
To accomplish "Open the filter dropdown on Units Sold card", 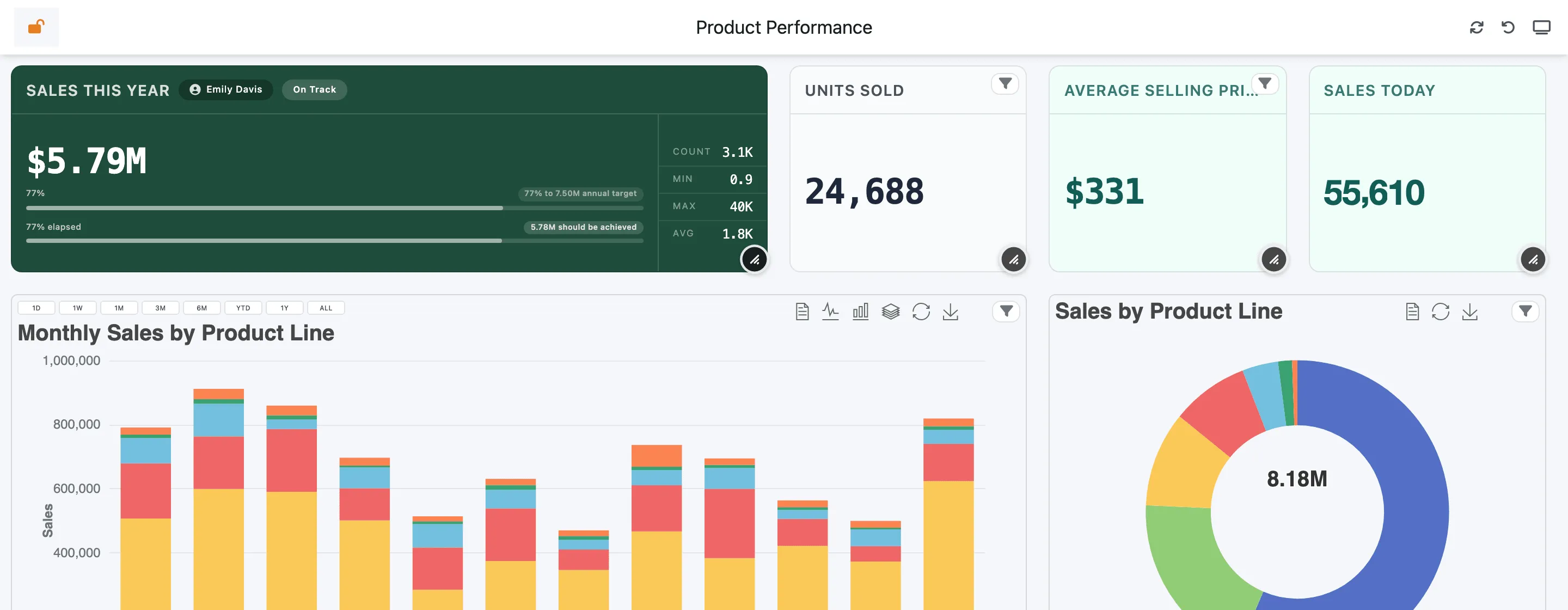I will point(1005,83).
